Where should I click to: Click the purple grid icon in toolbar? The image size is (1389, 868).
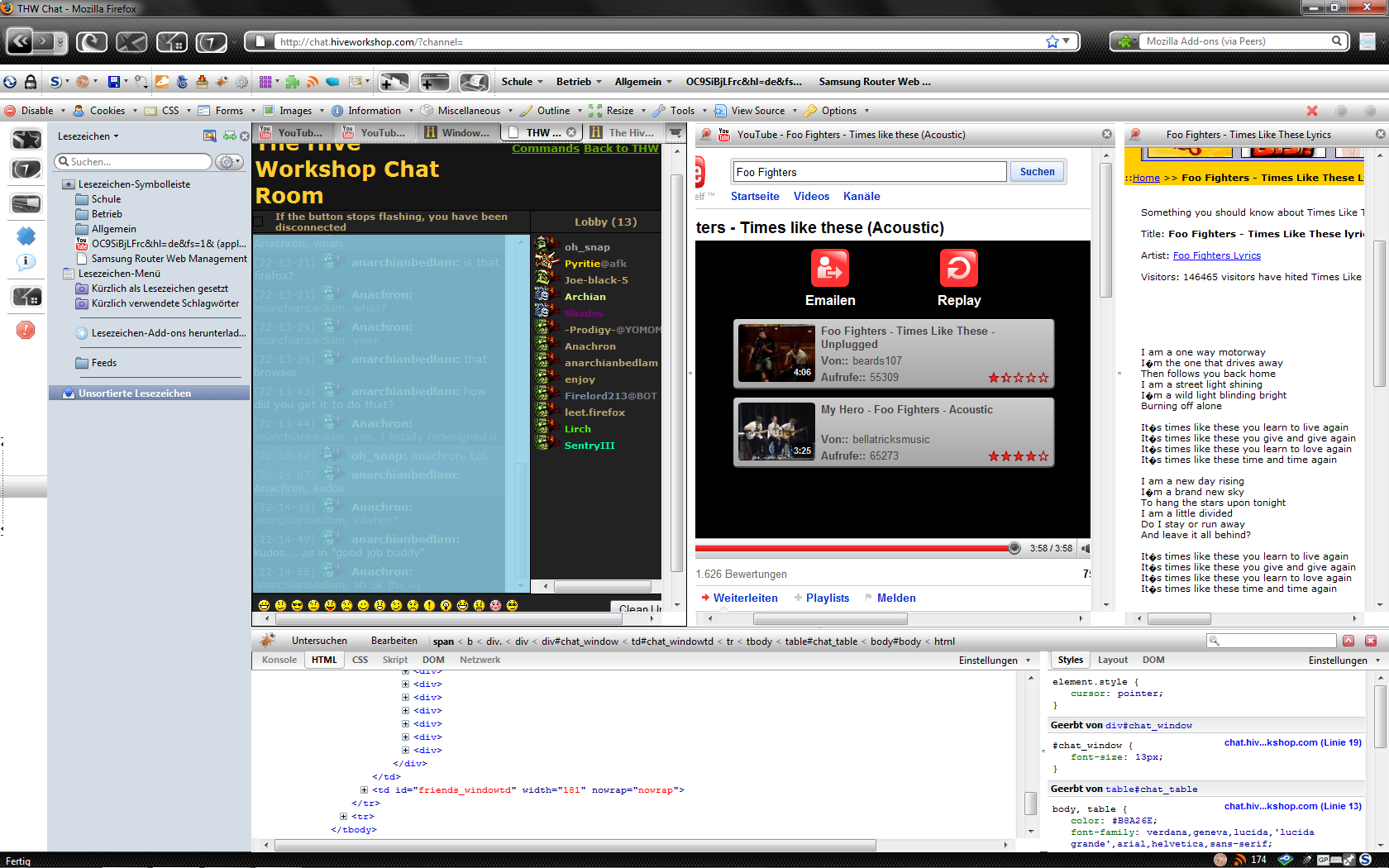[x=265, y=82]
